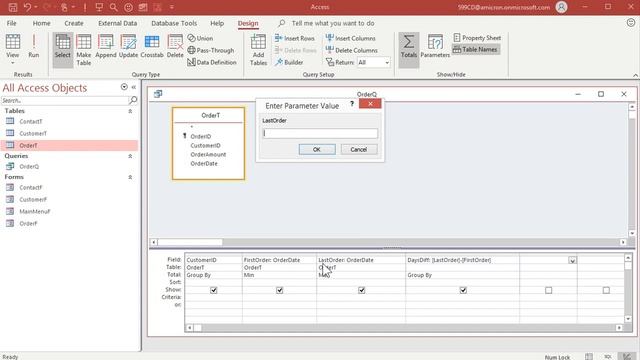Viewport: 640px width, 360px height.
Task: Open the Builder tool
Action: (289, 62)
